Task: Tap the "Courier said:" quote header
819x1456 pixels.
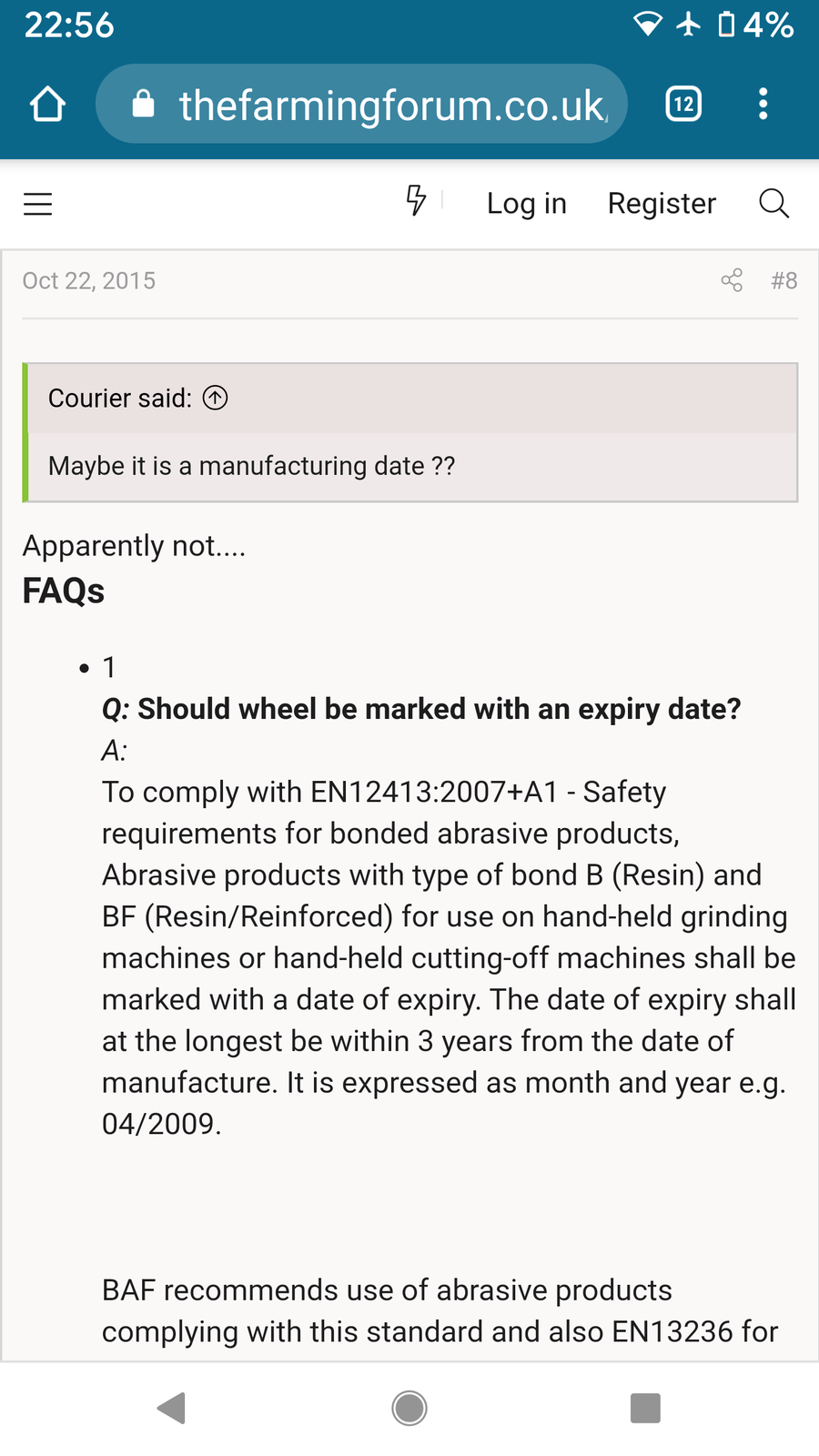Action: pyautogui.click(x=120, y=398)
